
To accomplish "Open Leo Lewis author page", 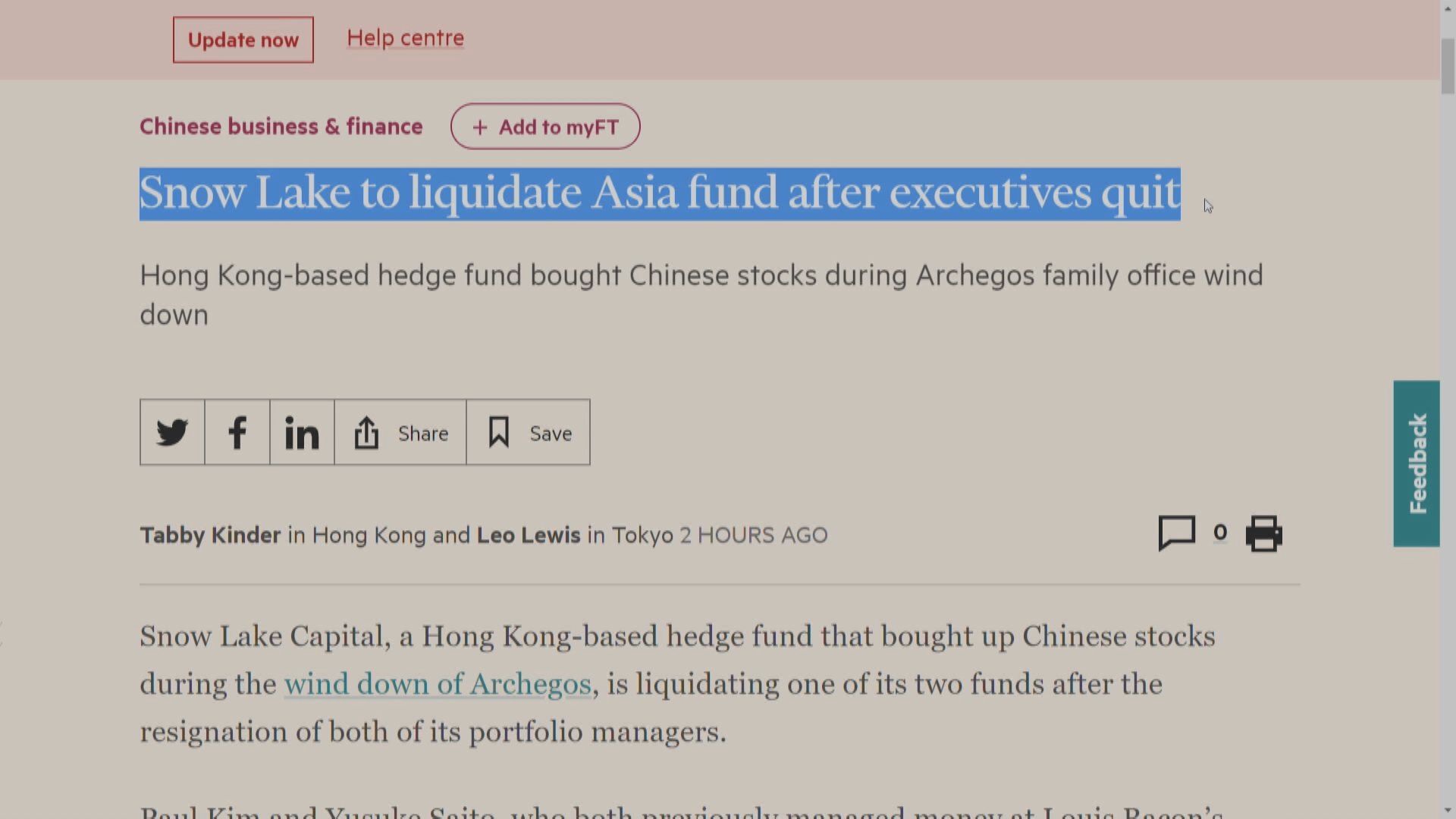I will (x=529, y=535).
